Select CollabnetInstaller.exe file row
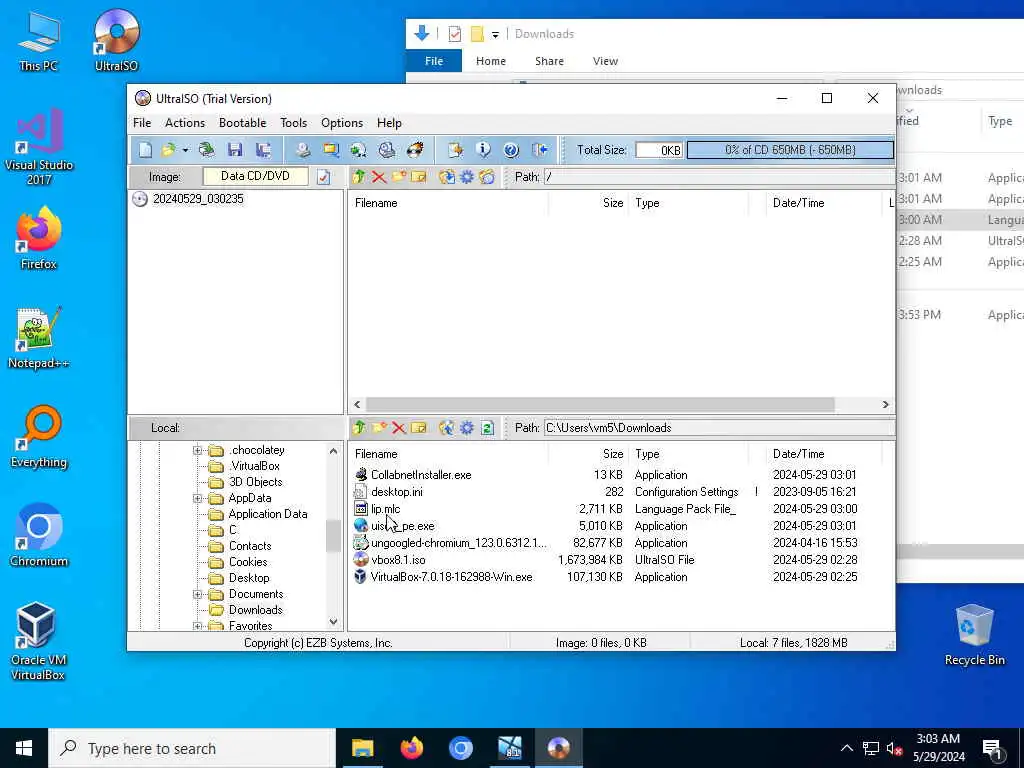 (421, 475)
